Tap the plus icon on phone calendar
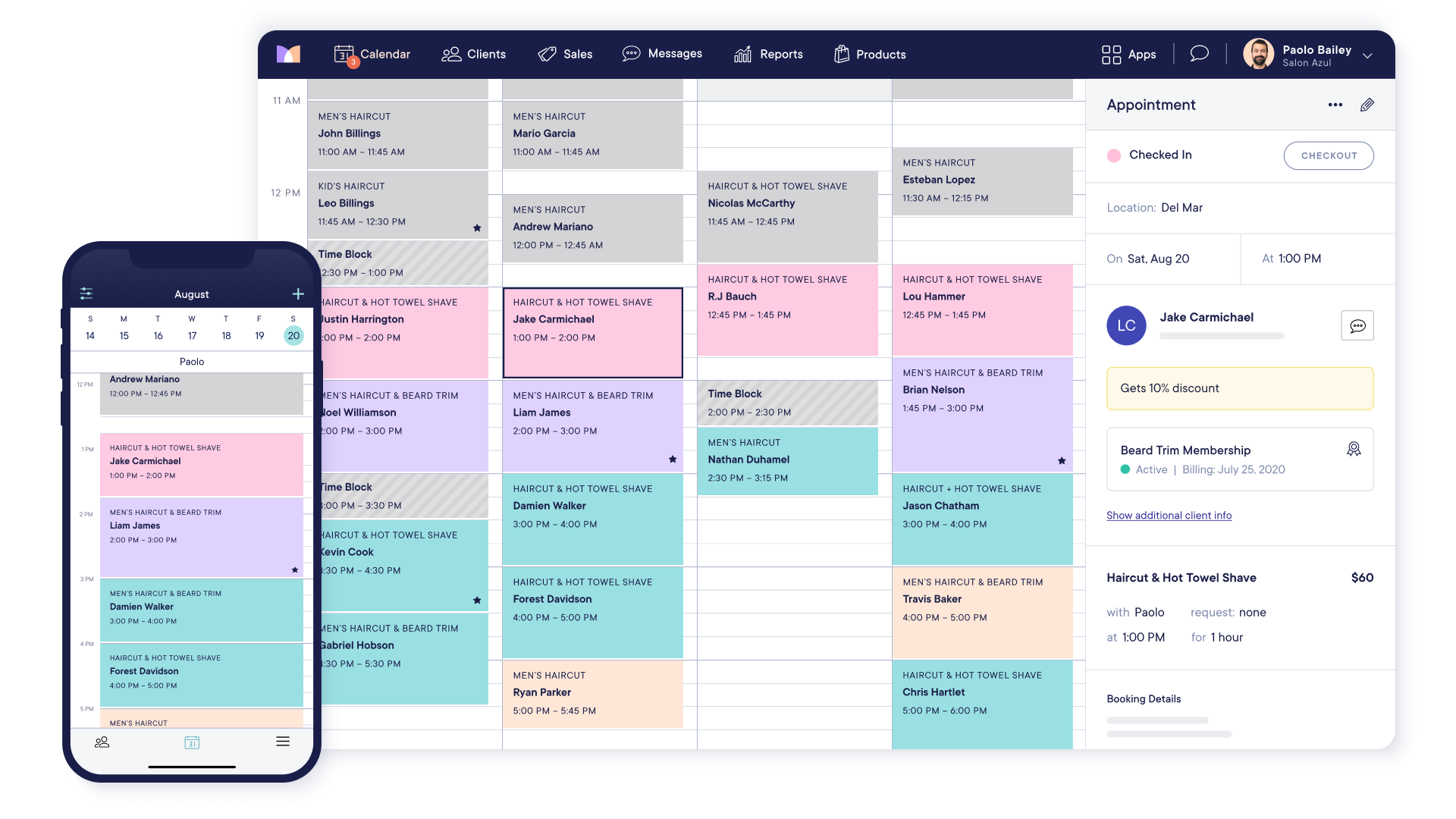 pos(298,293)
